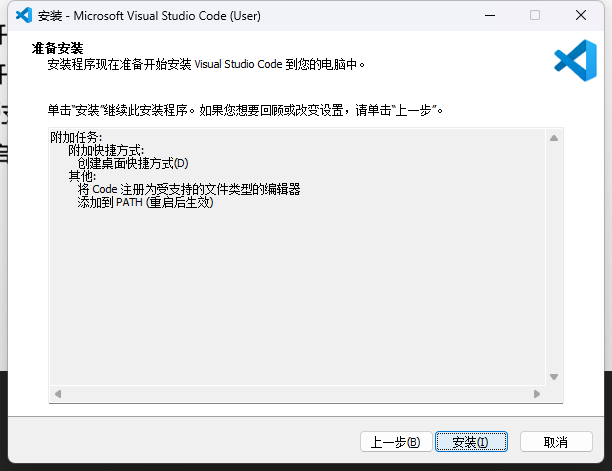Screen dimensions: 612x471
Task: Click the window title 安装 - Microsoft Visual Studio Code (User)
Action: (x=149, y=16)
